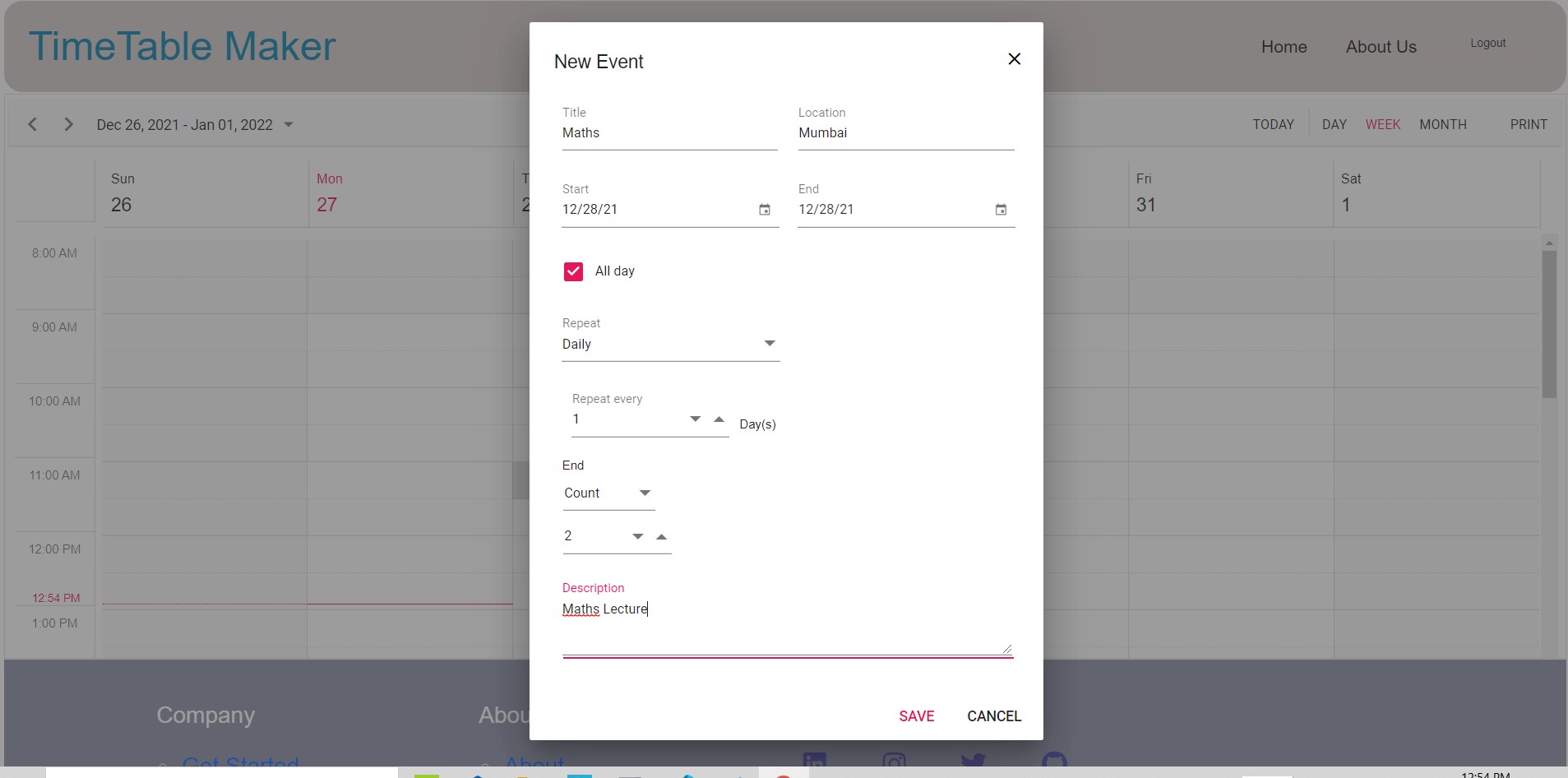Decrease the Repeat every value
Image resolution: width=1568 pixels, height=778 pixels.
(x=696, y=419)
